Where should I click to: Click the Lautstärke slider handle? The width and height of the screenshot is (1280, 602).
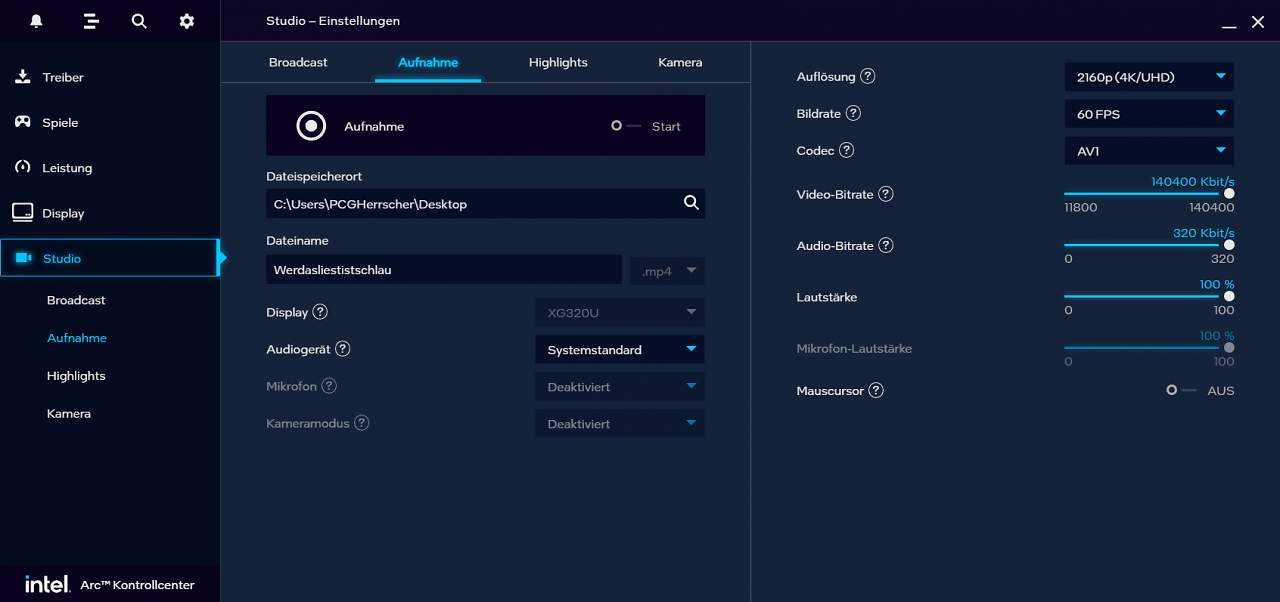[x=1229, y=296]
